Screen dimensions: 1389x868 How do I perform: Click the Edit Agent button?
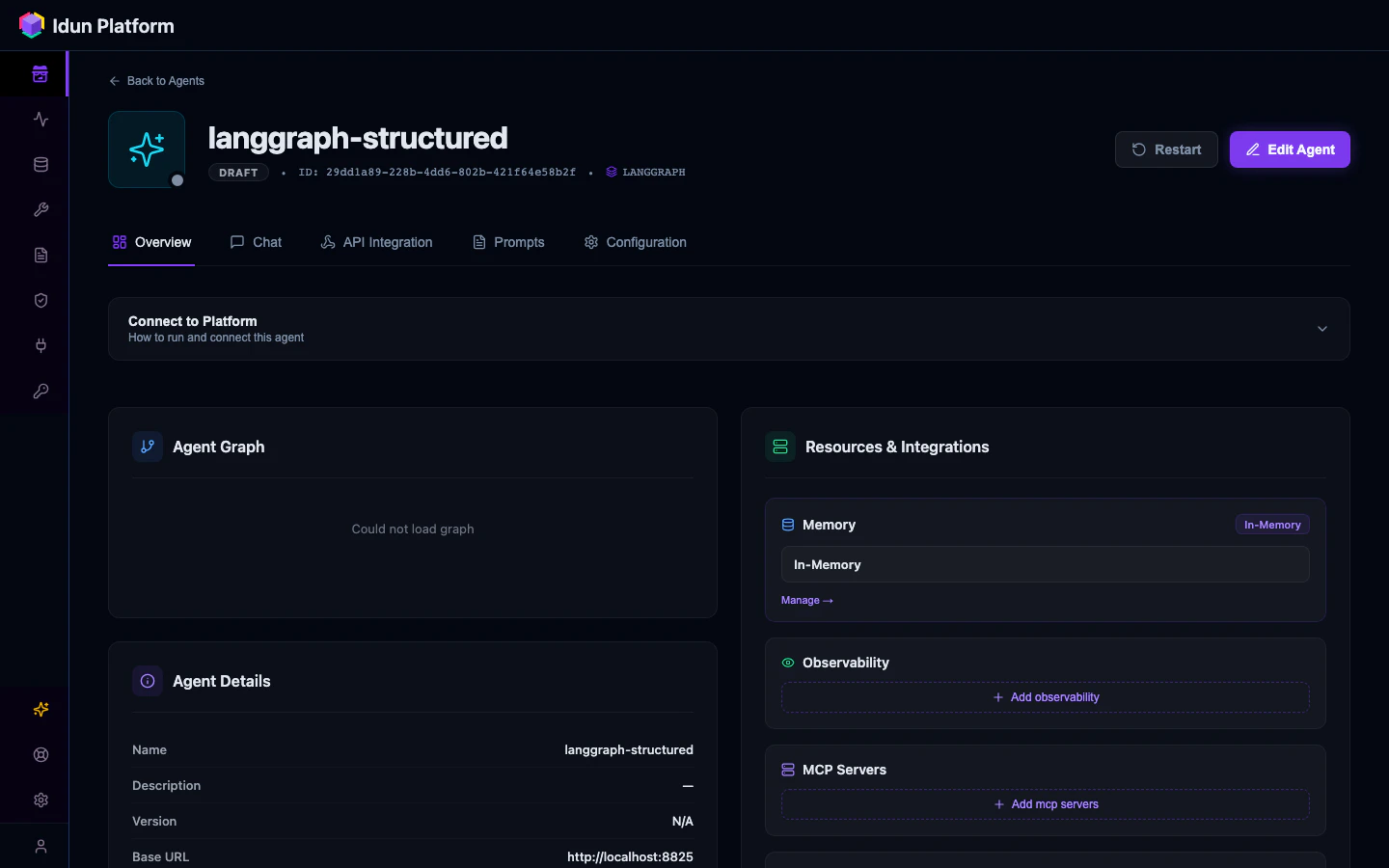click(x=1290, y=149)
